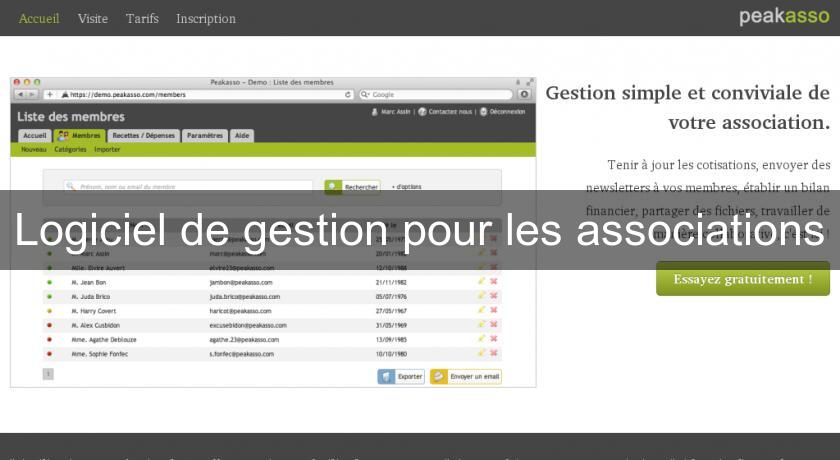The height and width of the screenshot is (460, 840).
Task: Click the peakasso logo
Action: pyautogui.click(x=784, y=16)
